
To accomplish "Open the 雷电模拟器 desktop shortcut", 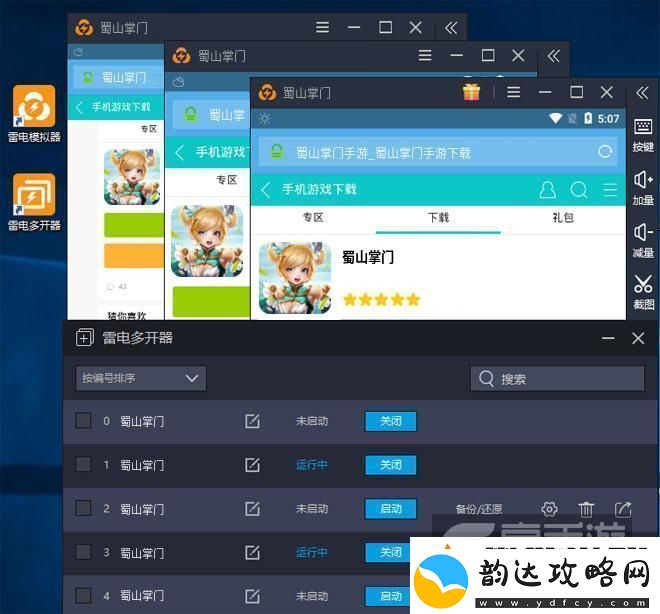I will (x=34, y=114).
